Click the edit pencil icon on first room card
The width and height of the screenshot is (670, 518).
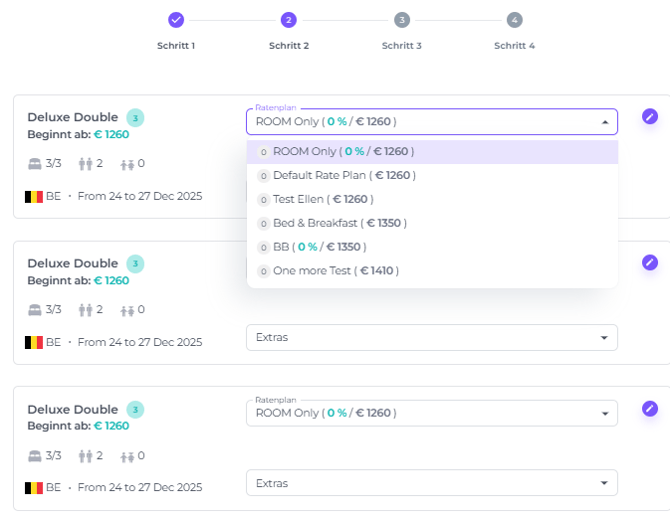[x=650, y=116]
